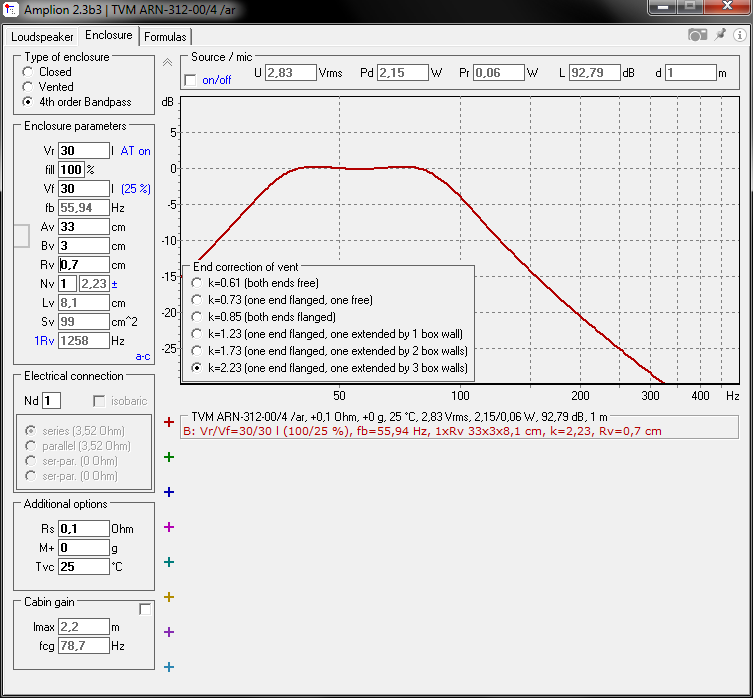
Task: Click the d distance input field
Action: click(691, 73)
